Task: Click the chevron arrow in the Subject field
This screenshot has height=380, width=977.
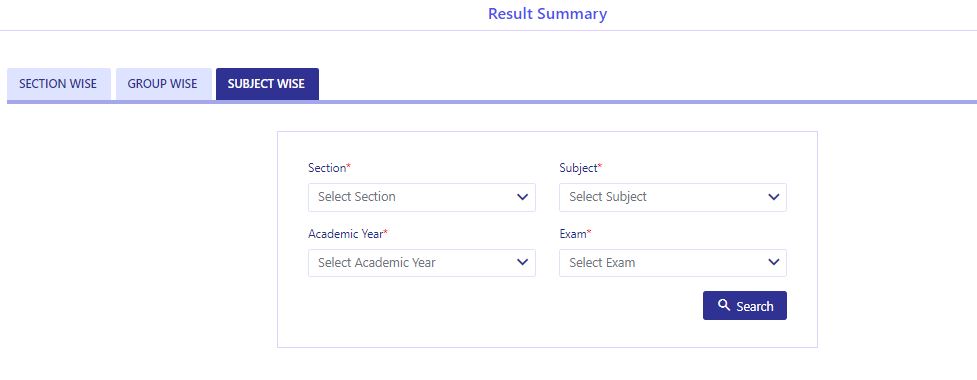Action: [774, 197]
